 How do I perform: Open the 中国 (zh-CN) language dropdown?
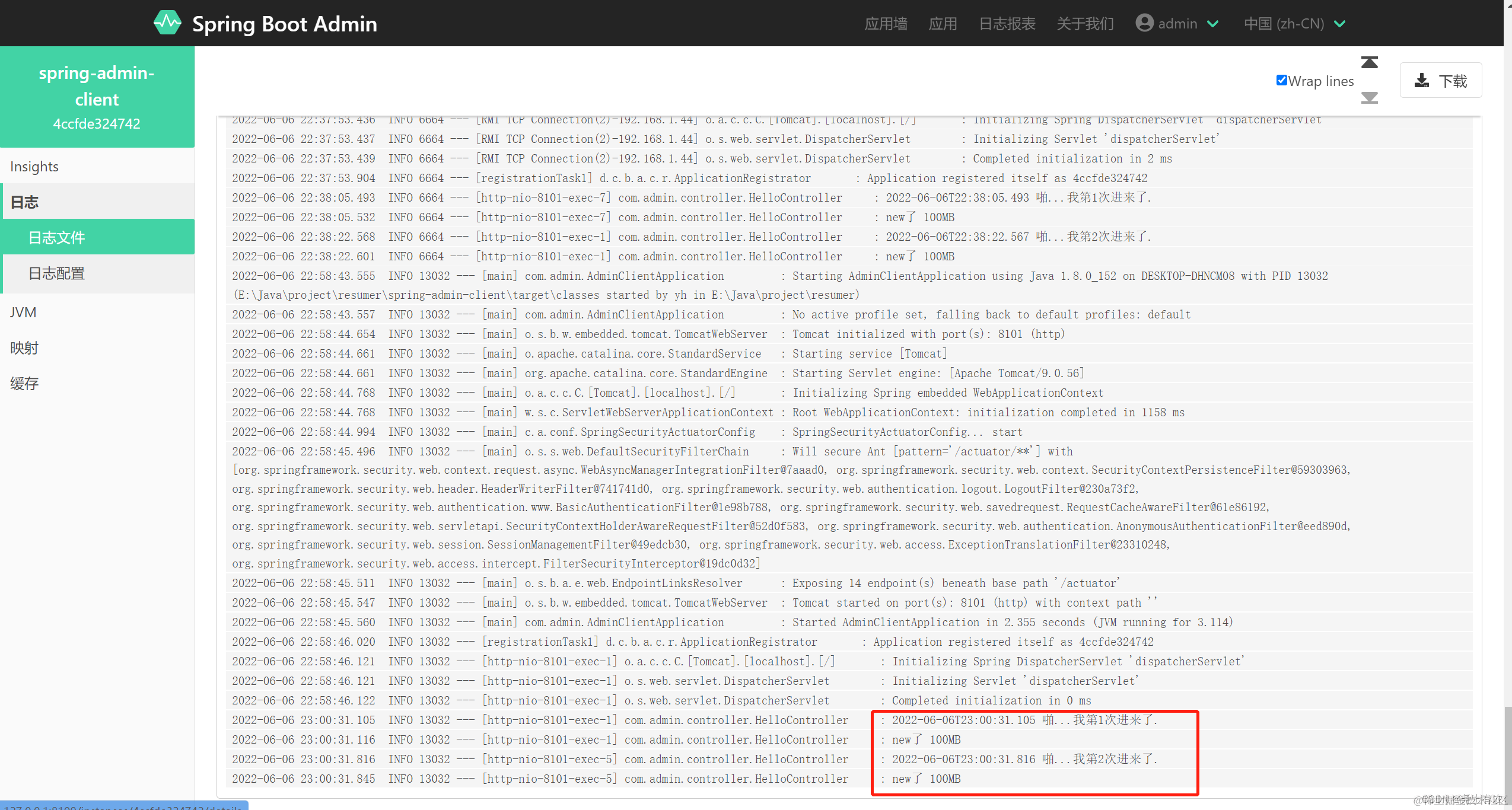click(1294, 24)
